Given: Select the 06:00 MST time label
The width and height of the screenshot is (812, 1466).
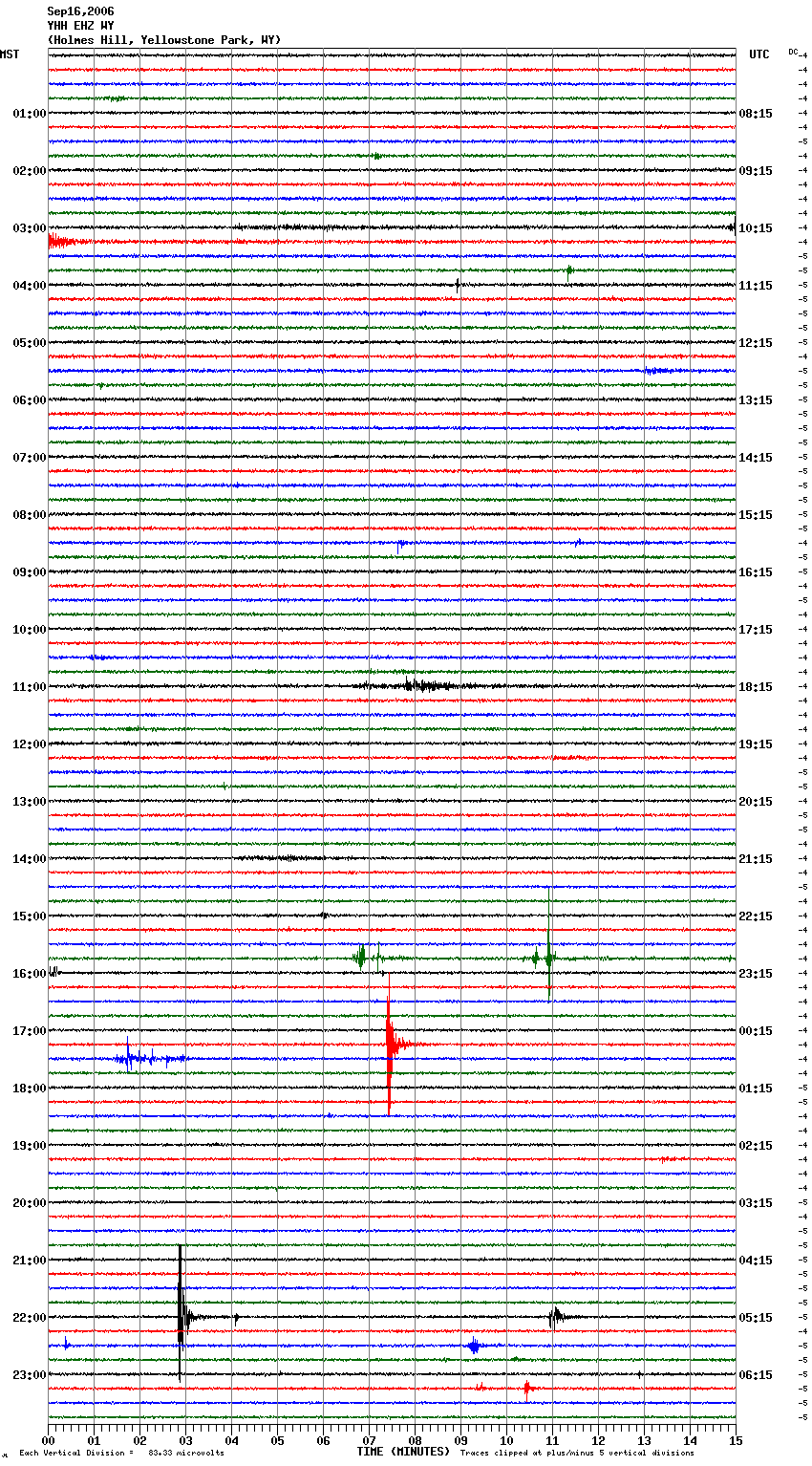Looking at the screenshot, I should 30,400.
